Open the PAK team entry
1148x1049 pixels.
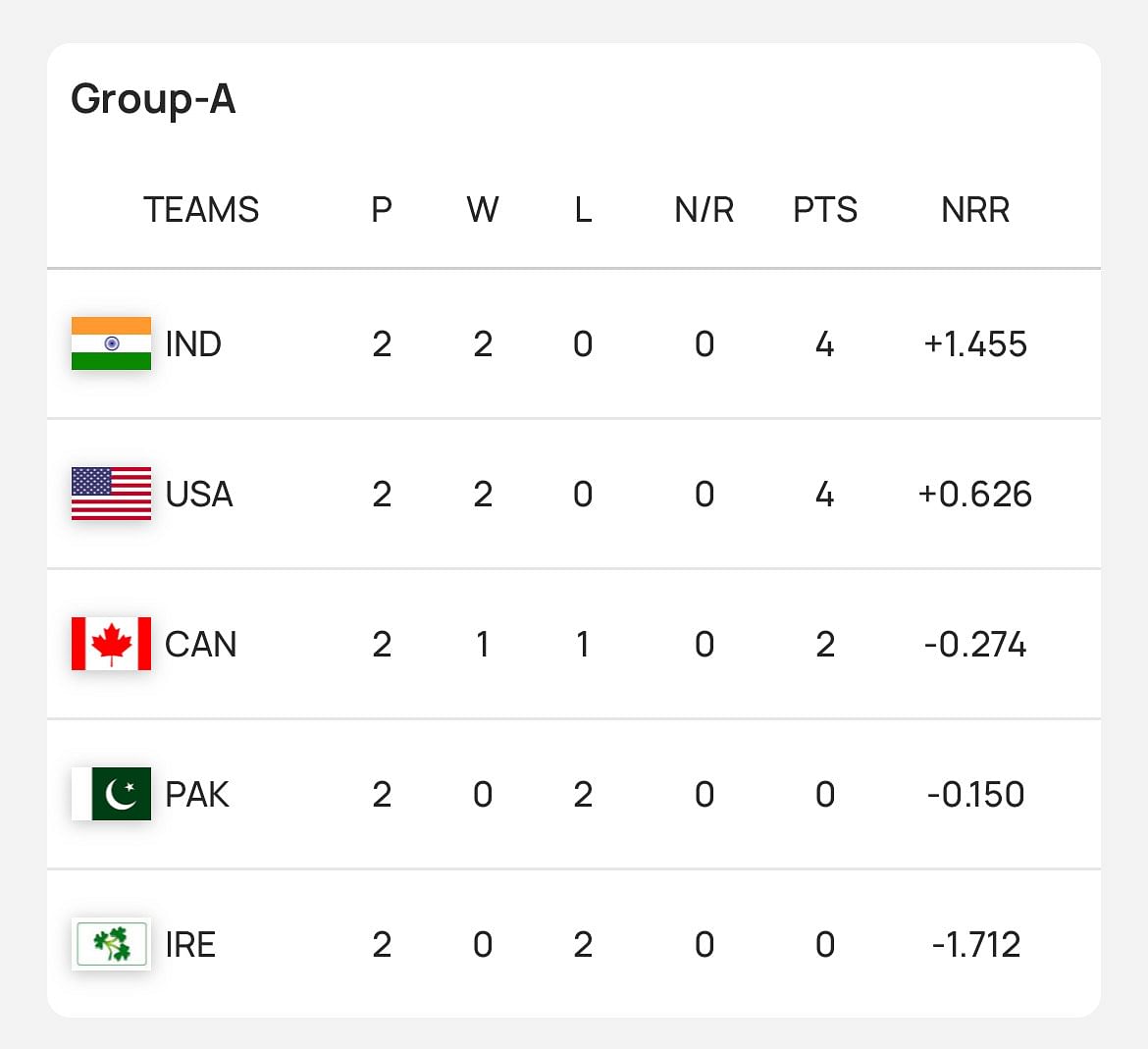pyautogui.click(x=197, y=795)
